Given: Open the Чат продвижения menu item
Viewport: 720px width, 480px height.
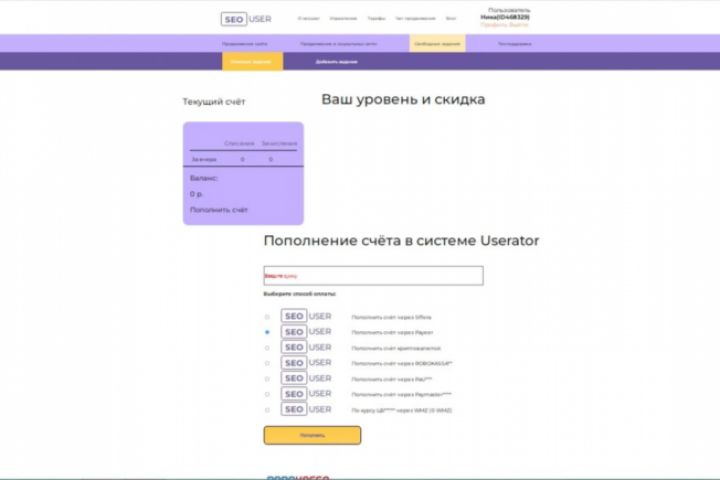Looking at the screenshot, I should click(415, 18).
